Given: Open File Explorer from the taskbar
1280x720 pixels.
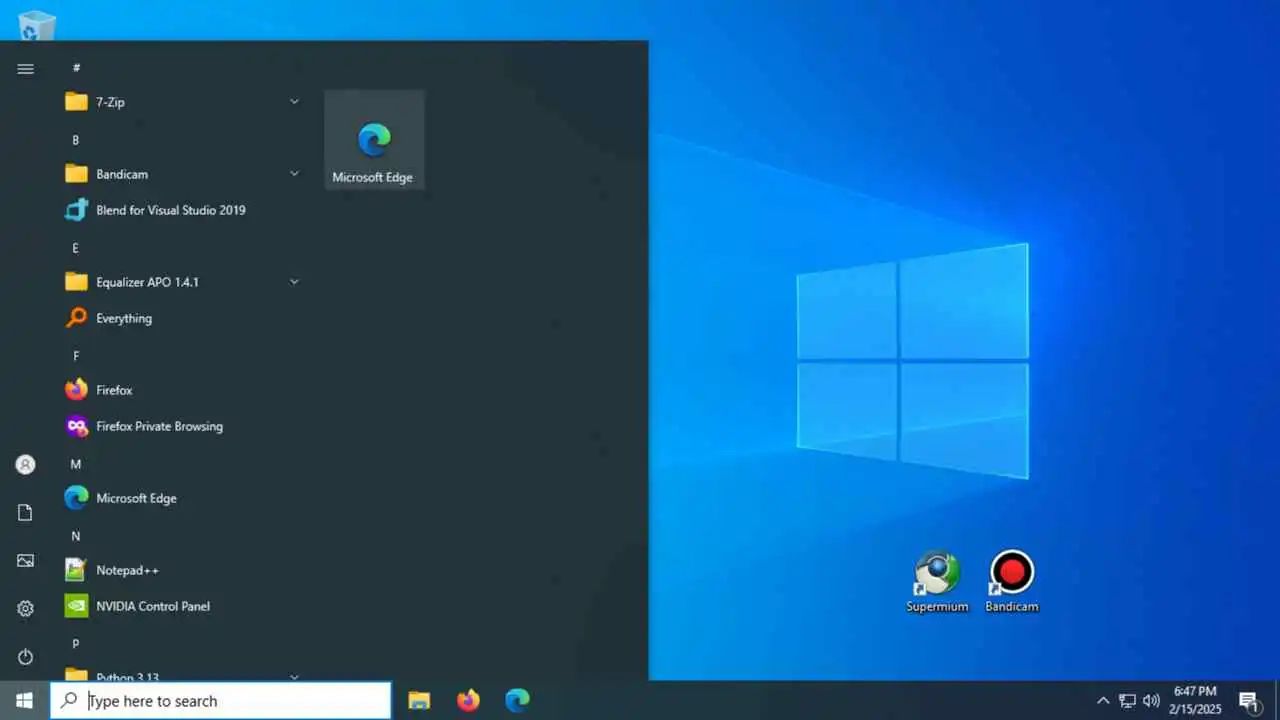Looking at the screenshot, I should click(419, 701).
